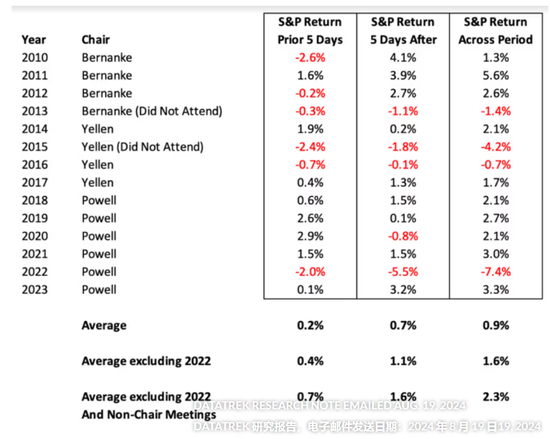Select the S&P Return Across Period header
The height and width of the screenshot is (439, 550).
pos(496,31)
